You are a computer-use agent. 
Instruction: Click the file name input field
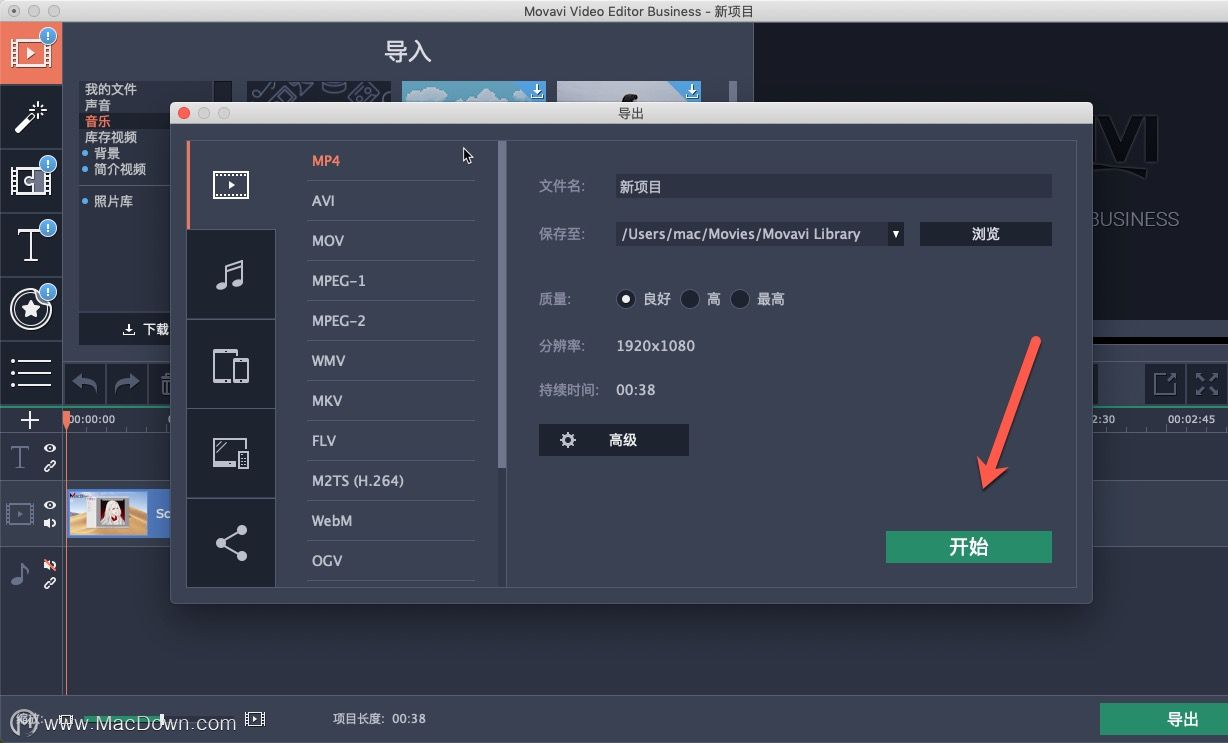[834, 186]
